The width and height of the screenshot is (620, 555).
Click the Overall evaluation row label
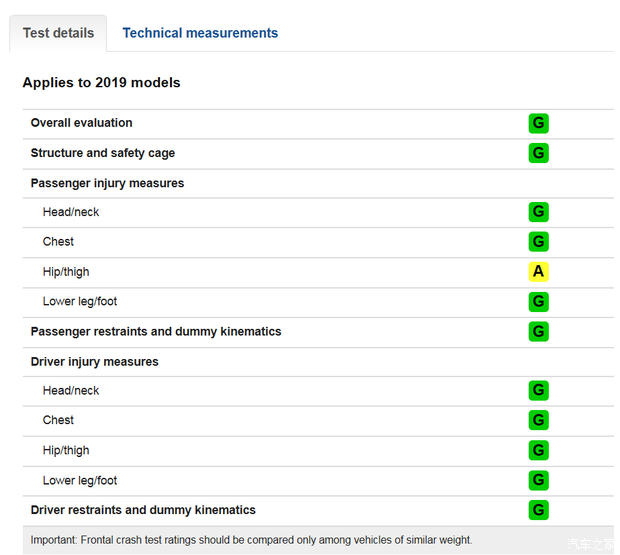pyautogui.click(x=81, y=123)
